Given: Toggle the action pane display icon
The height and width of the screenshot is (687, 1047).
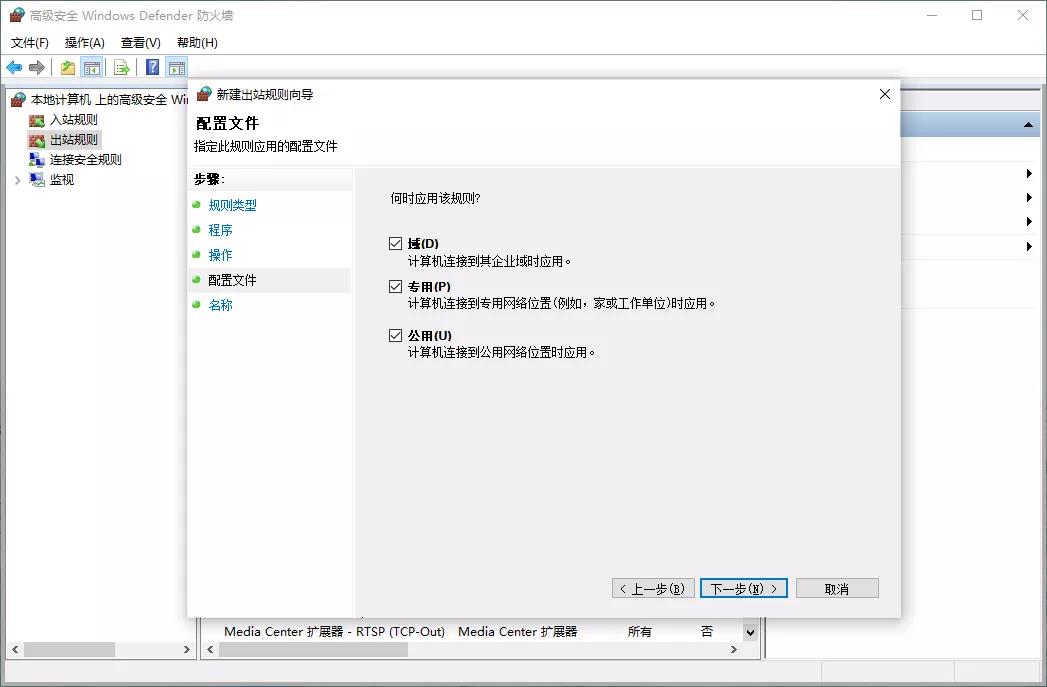Looking at the screenshot, I should click(177, 67).
